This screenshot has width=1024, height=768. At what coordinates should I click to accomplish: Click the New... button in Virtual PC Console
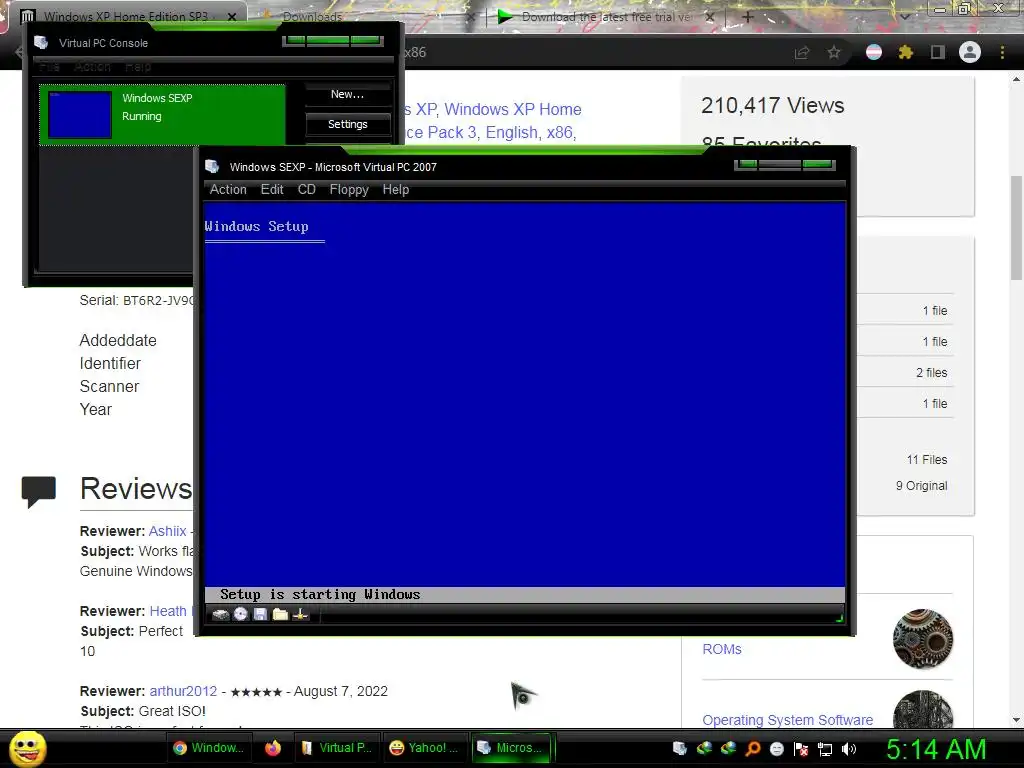pos(347,94)
